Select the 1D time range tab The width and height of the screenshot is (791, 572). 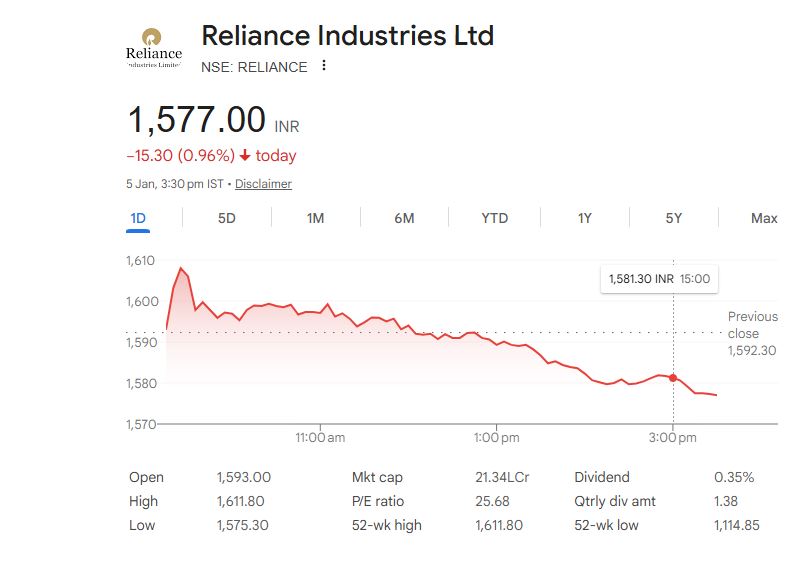tap(138, 218)
